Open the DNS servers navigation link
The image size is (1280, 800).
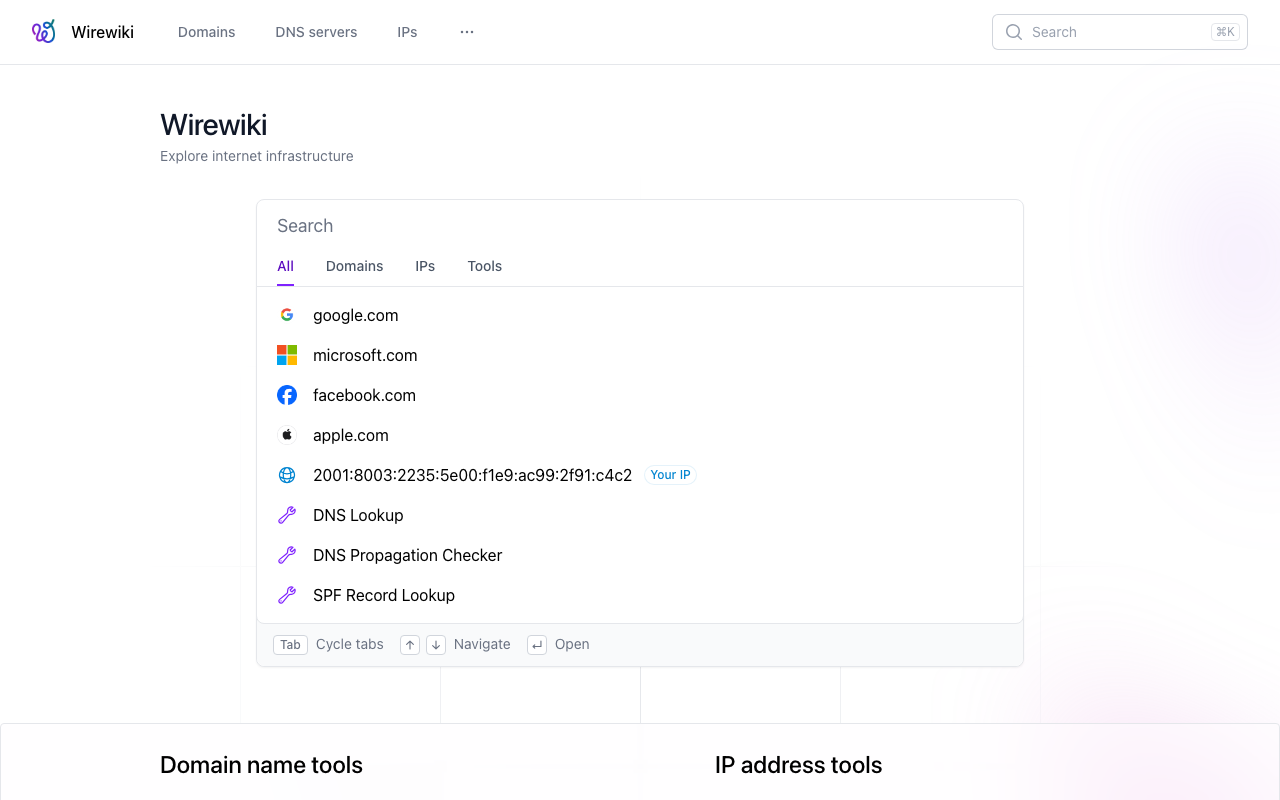316,32
